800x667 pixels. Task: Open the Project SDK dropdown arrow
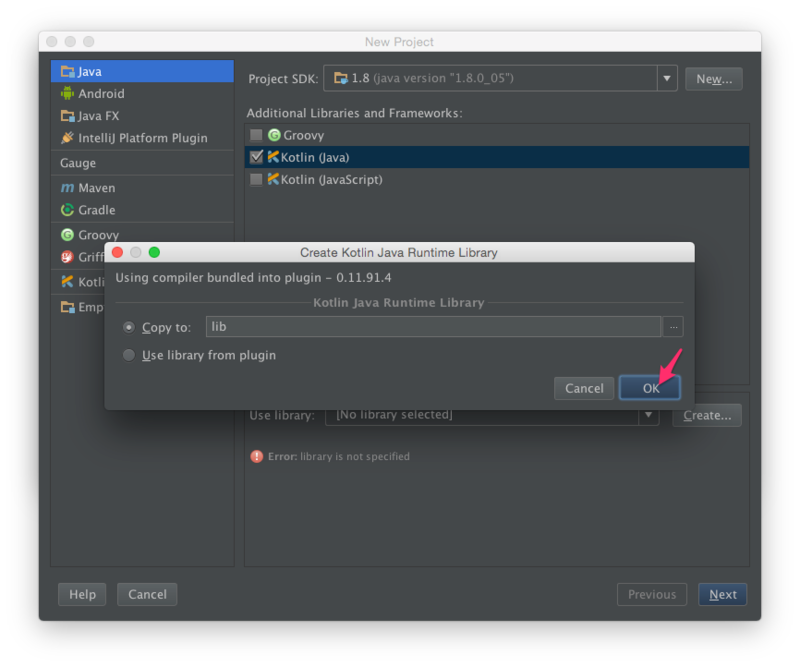coord(667,79)
